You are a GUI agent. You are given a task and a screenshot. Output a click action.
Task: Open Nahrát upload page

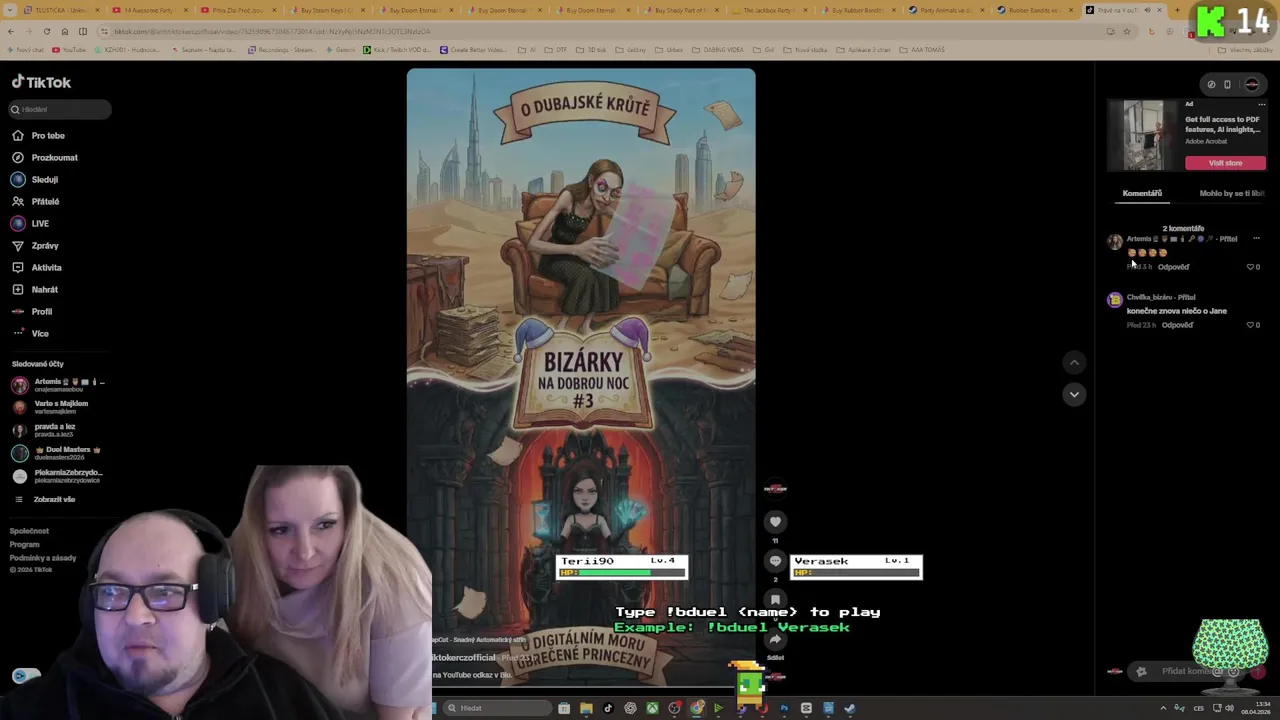click(x=35, y=289)
